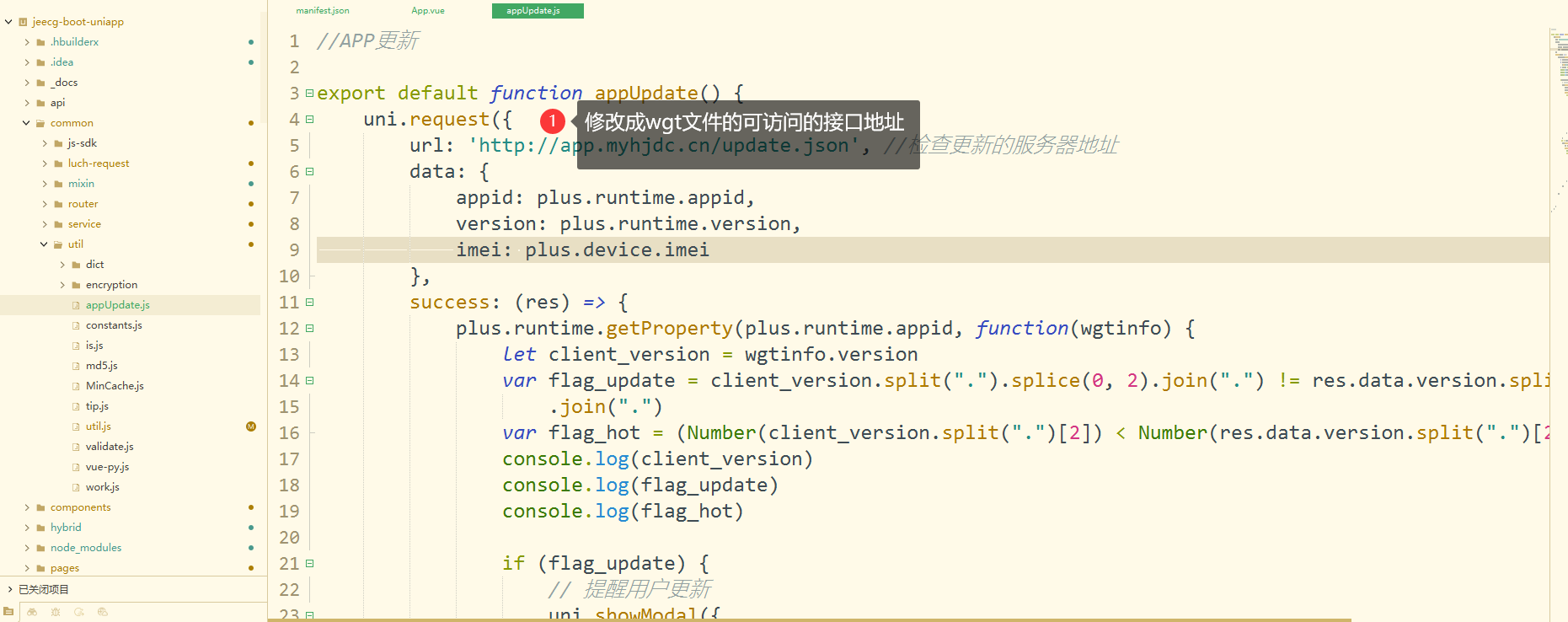Fold the code block at line 3
The height and width of the screenshot is (622, 1568).
[x=309, y=94]
